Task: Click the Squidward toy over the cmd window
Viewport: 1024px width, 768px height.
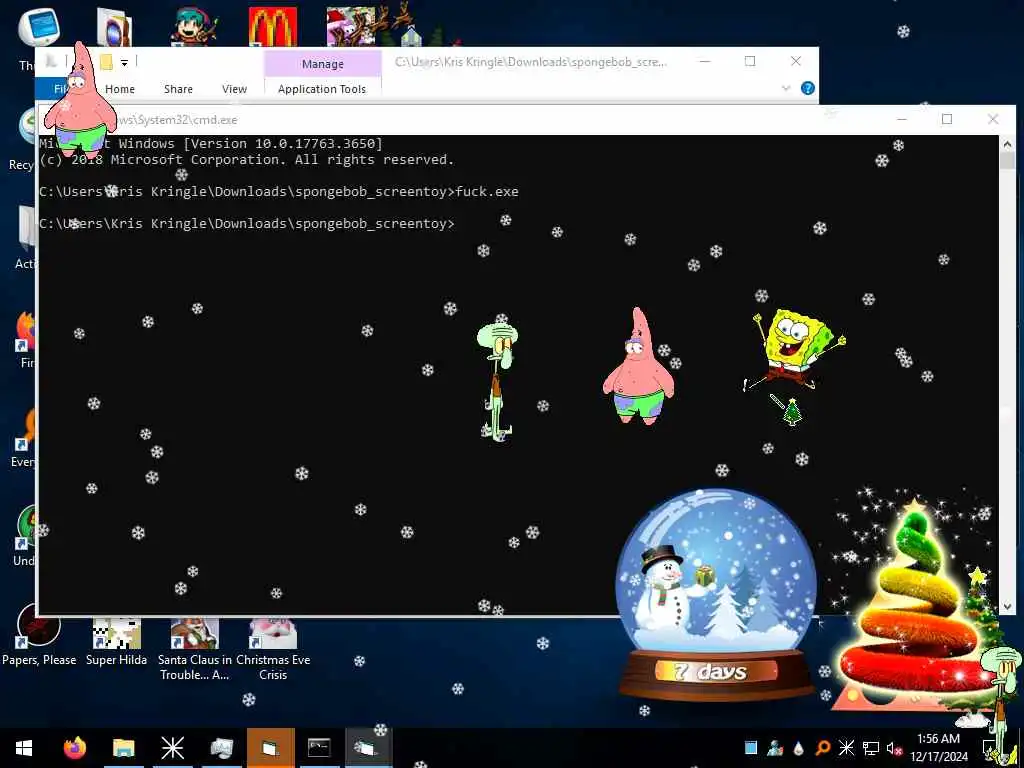Action: pyautogui.click(x=497, y=382)
